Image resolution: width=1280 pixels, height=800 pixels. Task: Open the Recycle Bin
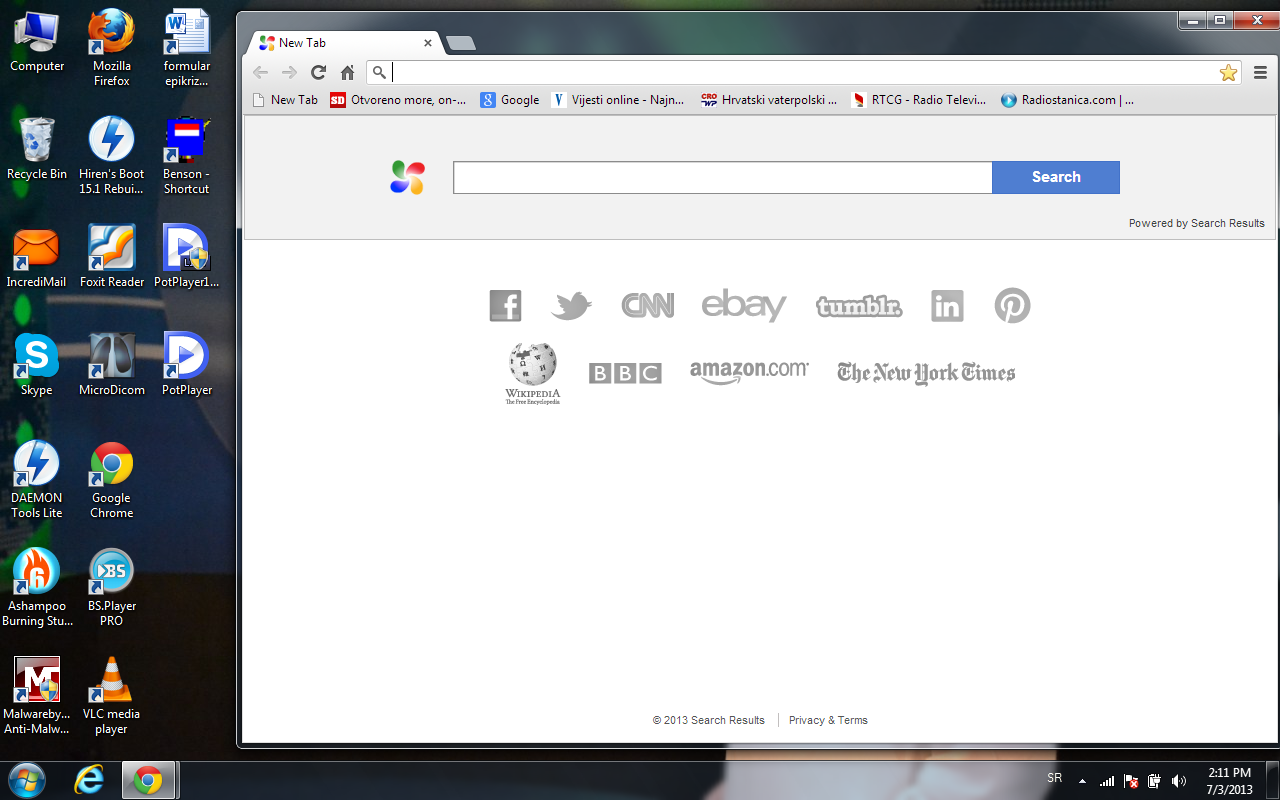pyautogui.click(x=37, y=150)
